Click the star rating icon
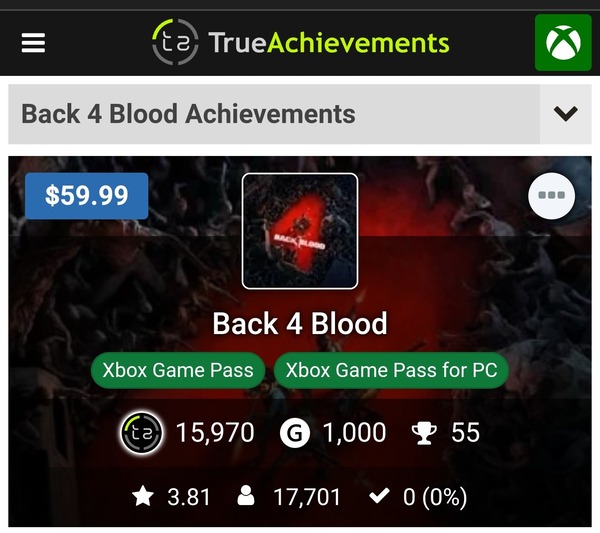The width and height of the screenshot is (600, 533). 143,496
